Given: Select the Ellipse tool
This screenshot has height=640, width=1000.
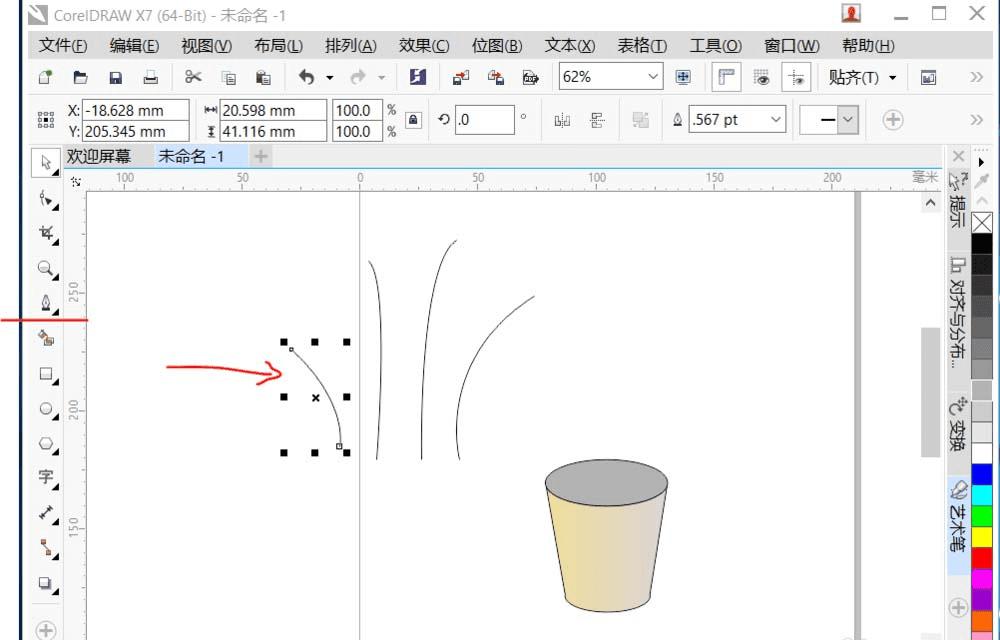Looking at the screenshot, I should 46,409.
